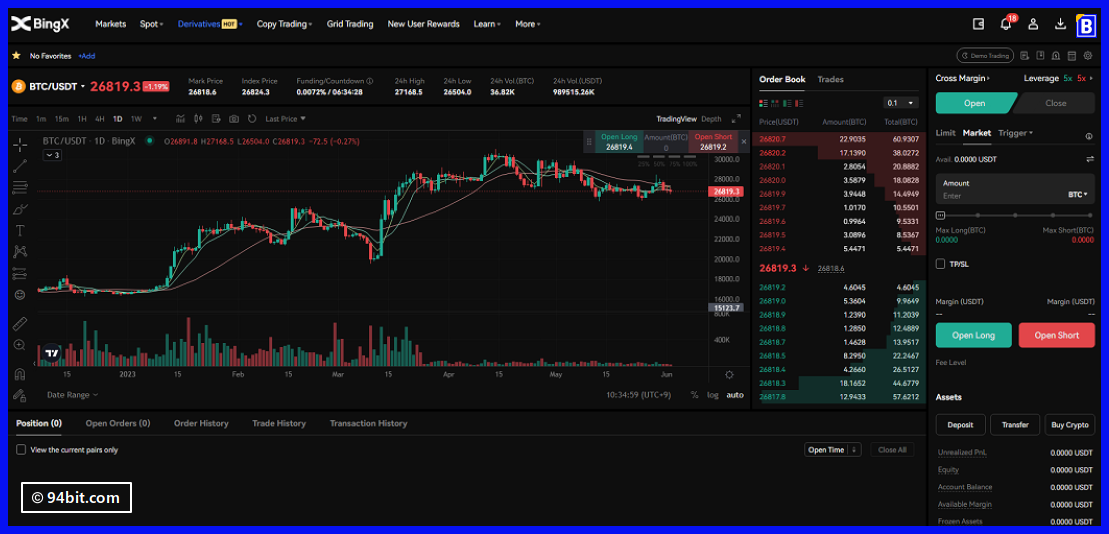Select the crosshair cursor drawing tool
Screen dimensions: 1109x534
pos(20,144)
